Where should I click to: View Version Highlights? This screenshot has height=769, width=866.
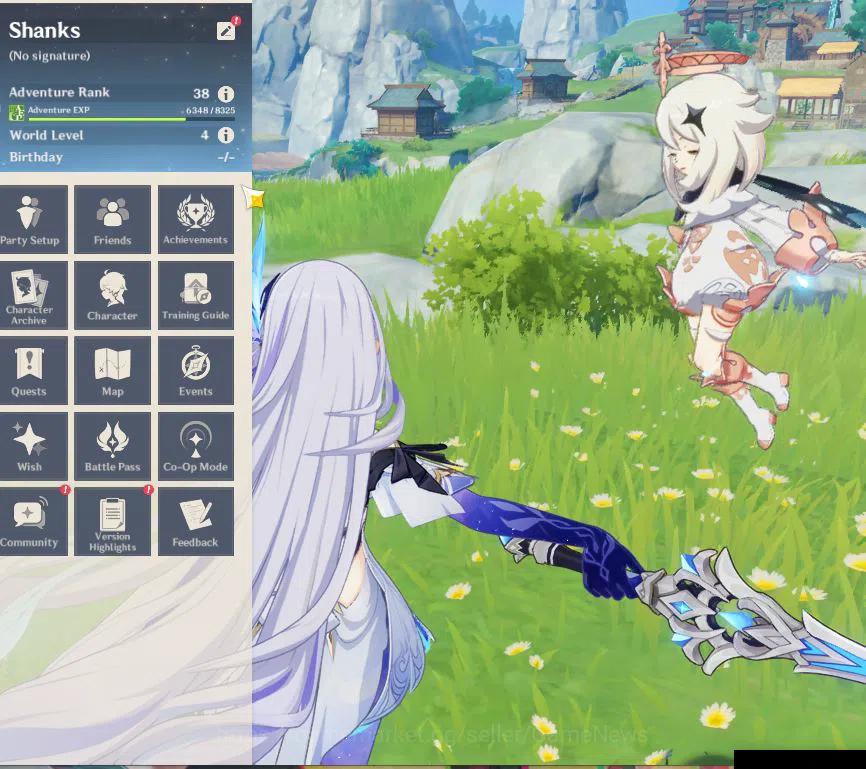[113, 522]
